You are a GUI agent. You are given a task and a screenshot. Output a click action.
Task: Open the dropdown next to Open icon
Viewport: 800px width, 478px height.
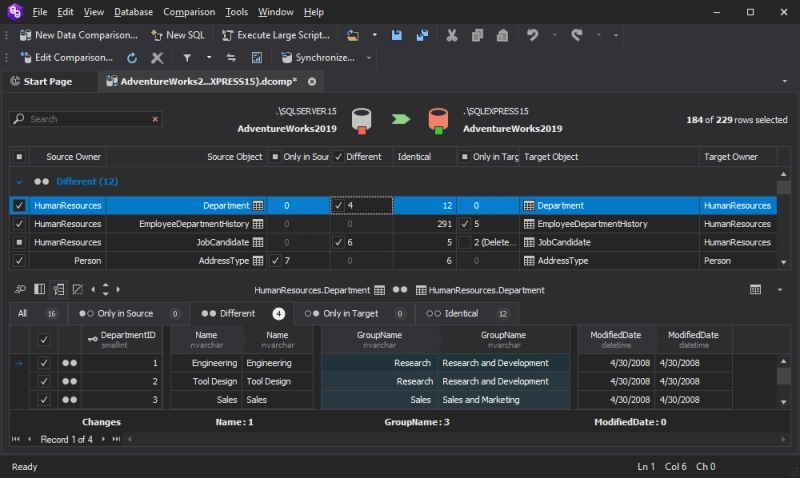[x=374, y=35]
